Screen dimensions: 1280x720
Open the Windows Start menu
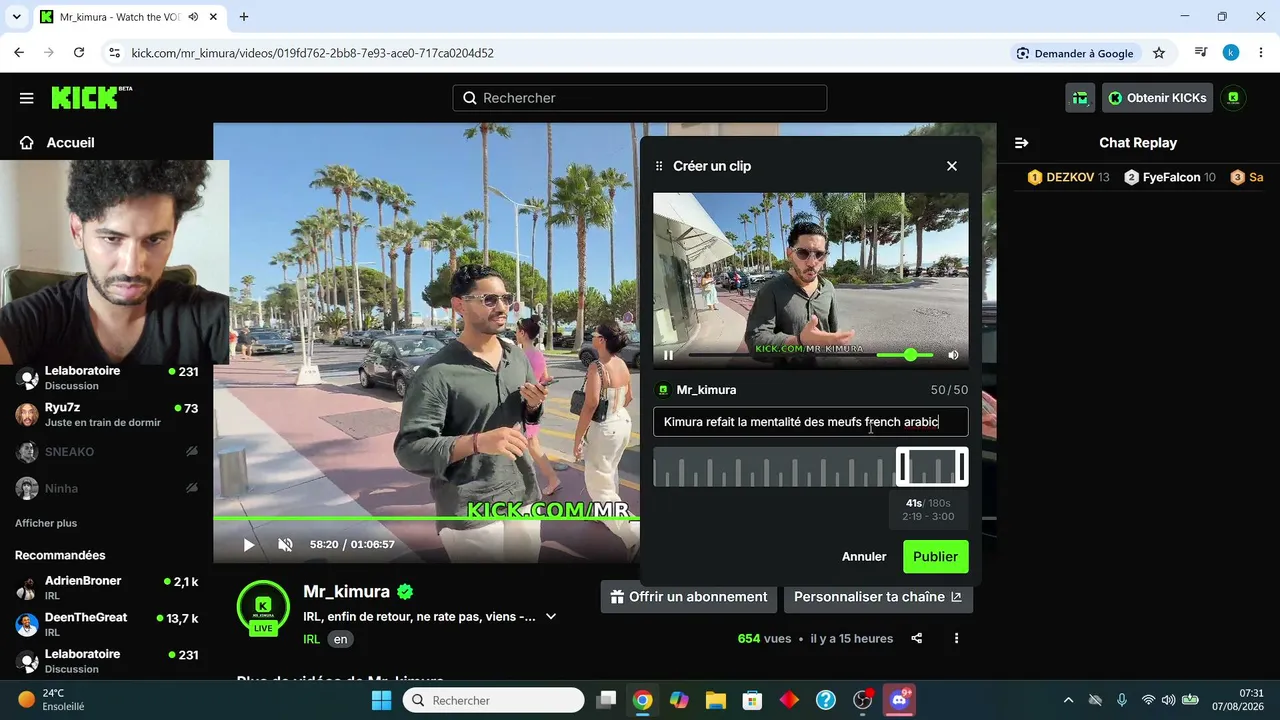pyautogui.click(x=382, y=700)
